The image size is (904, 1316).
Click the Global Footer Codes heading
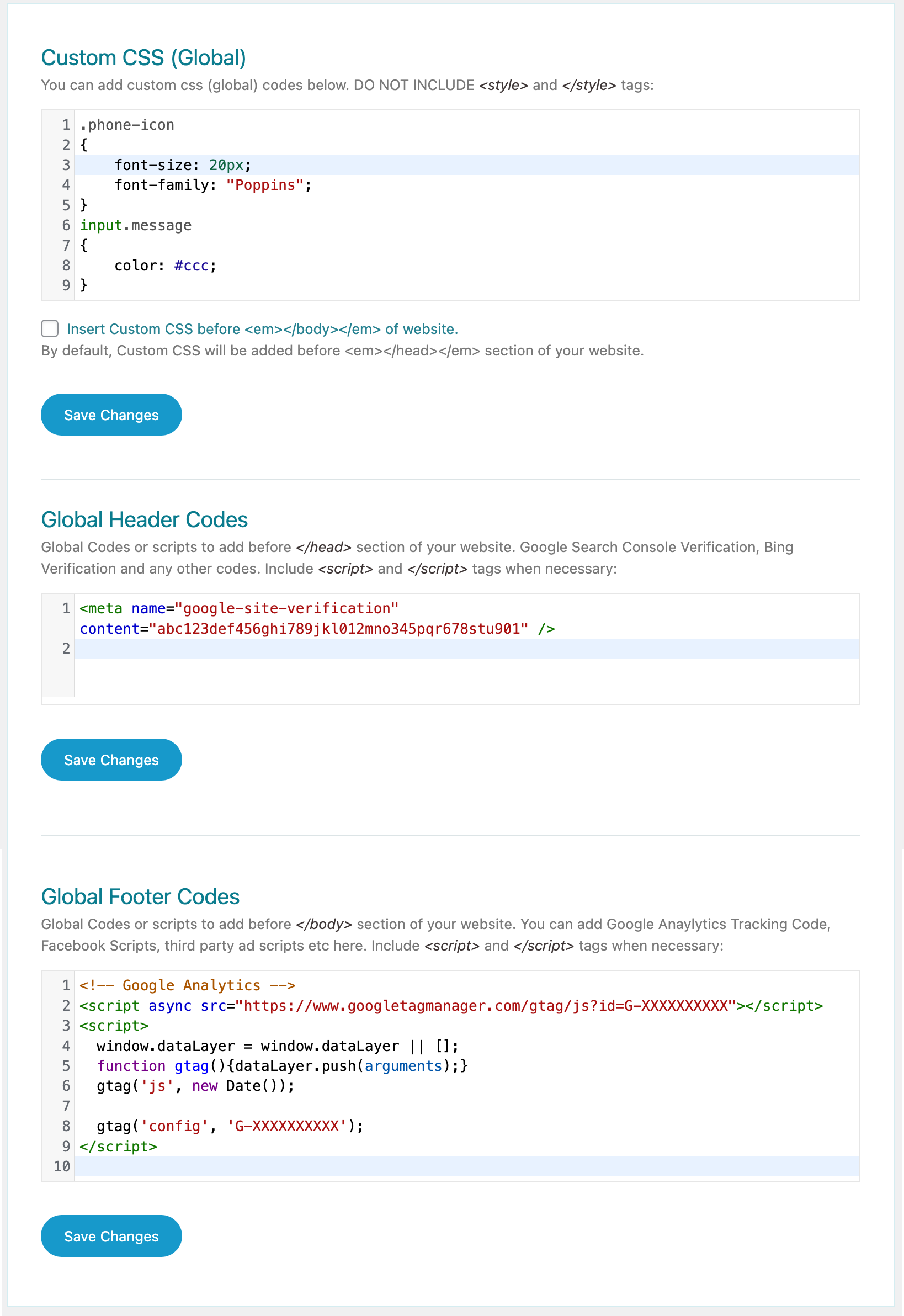point(140,897)
